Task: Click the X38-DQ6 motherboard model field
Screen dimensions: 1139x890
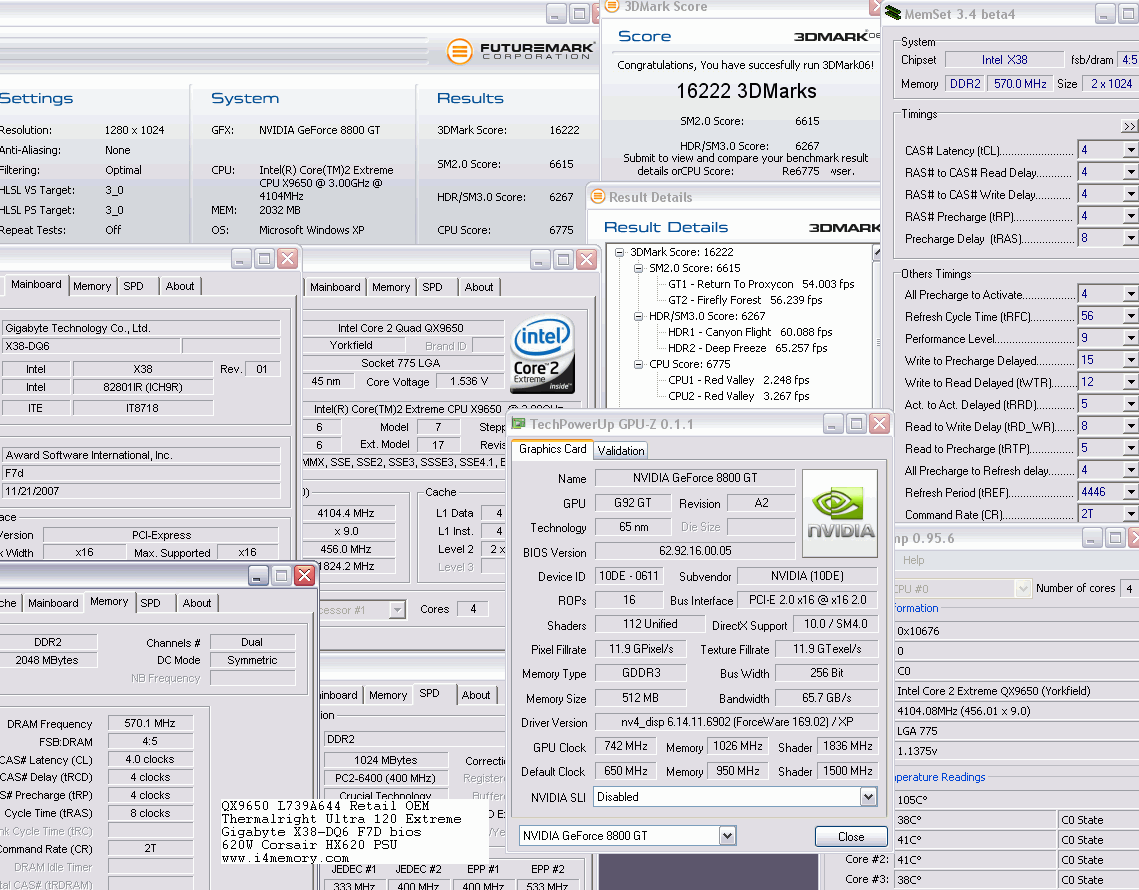Action: 91,346
